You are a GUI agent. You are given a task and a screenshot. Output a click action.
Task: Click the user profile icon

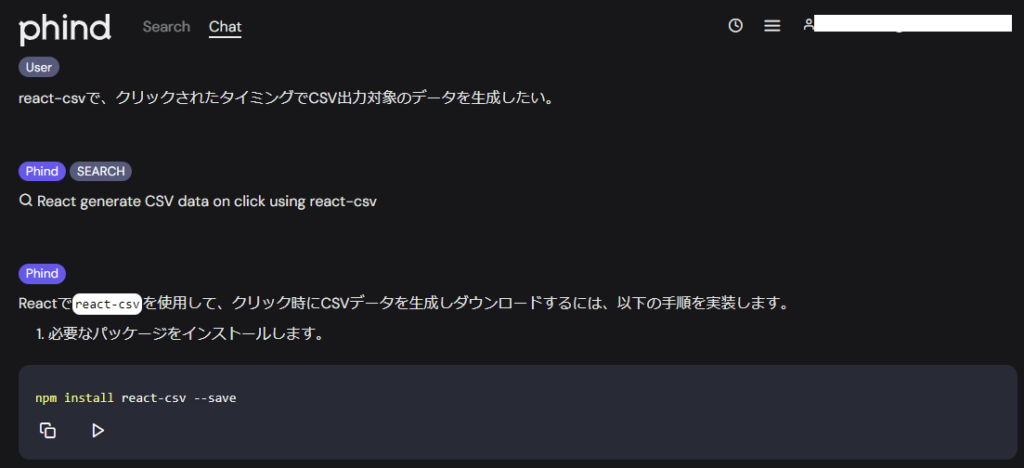tap(808, 25)
